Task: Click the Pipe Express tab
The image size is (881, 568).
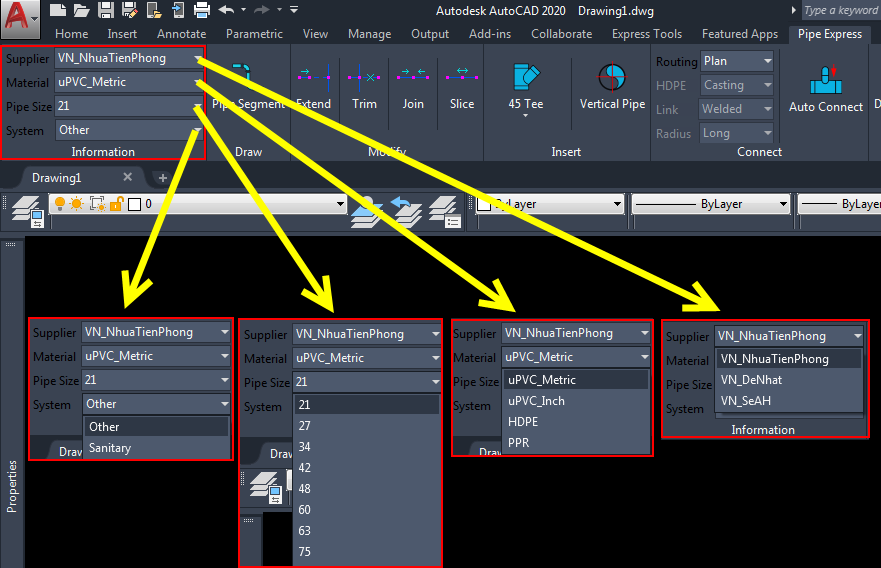Action: (829, 34)
